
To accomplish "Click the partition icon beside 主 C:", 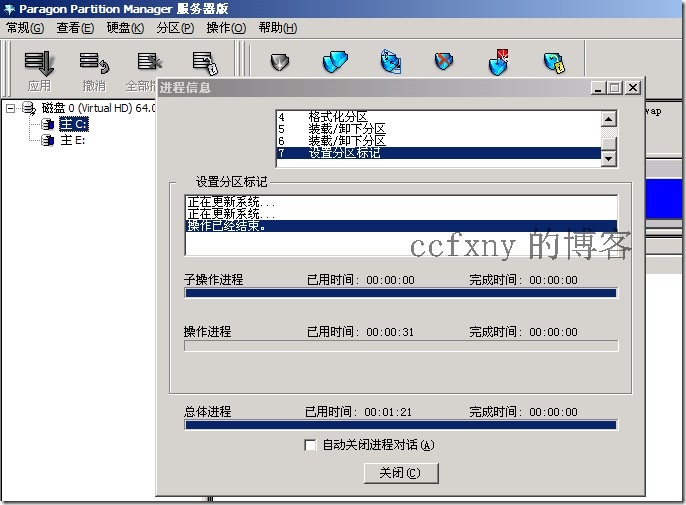I will point(48,124).
